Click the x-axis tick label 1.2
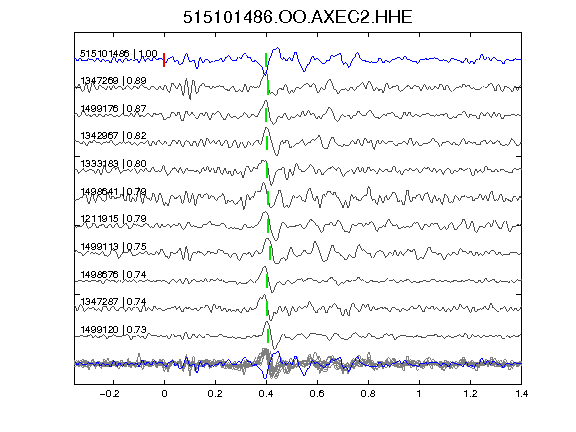Viewport: 576px width, 432px height. point(470,394)
